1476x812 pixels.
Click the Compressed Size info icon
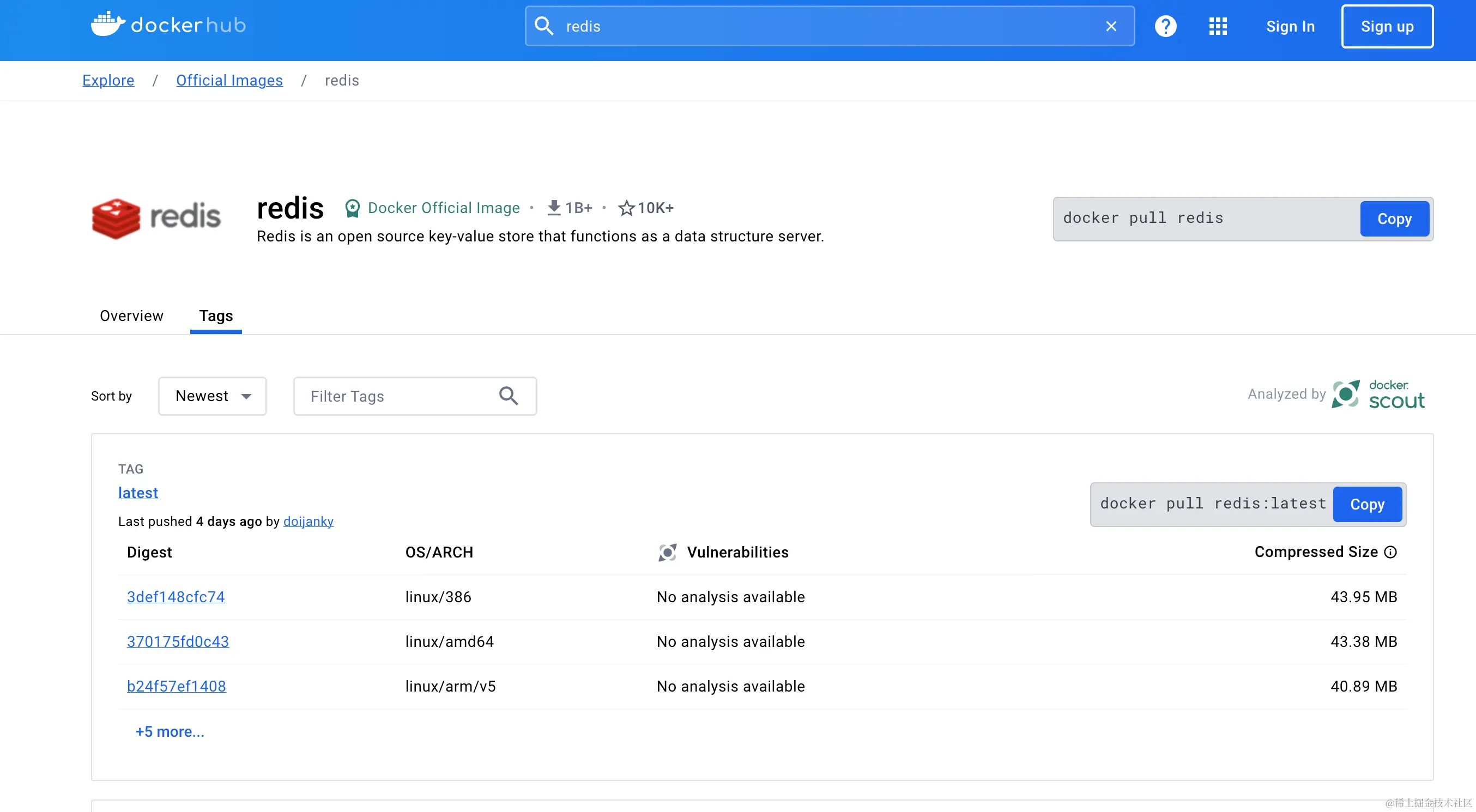coord(1390,552)
